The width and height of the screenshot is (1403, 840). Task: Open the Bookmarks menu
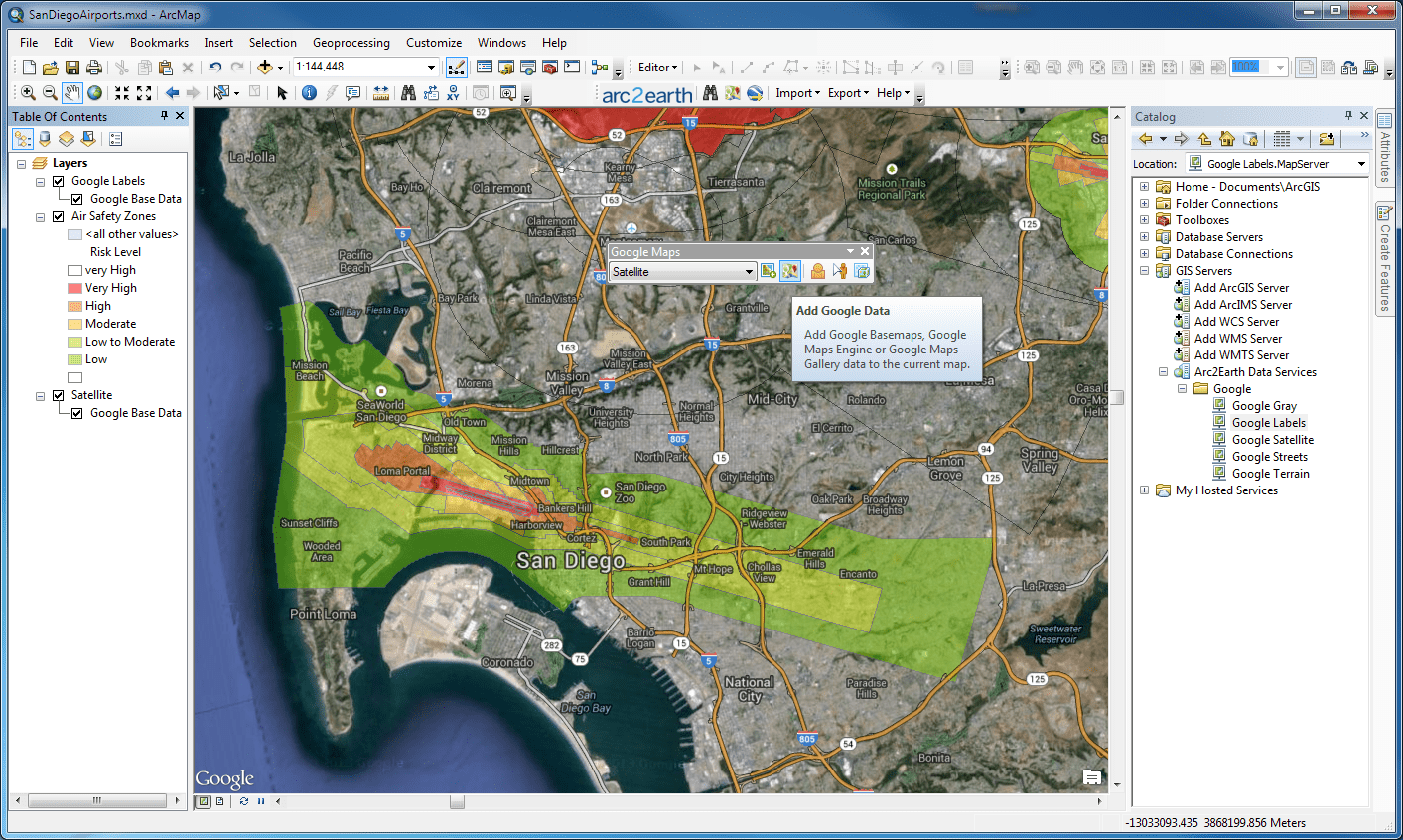pos(159,43)
